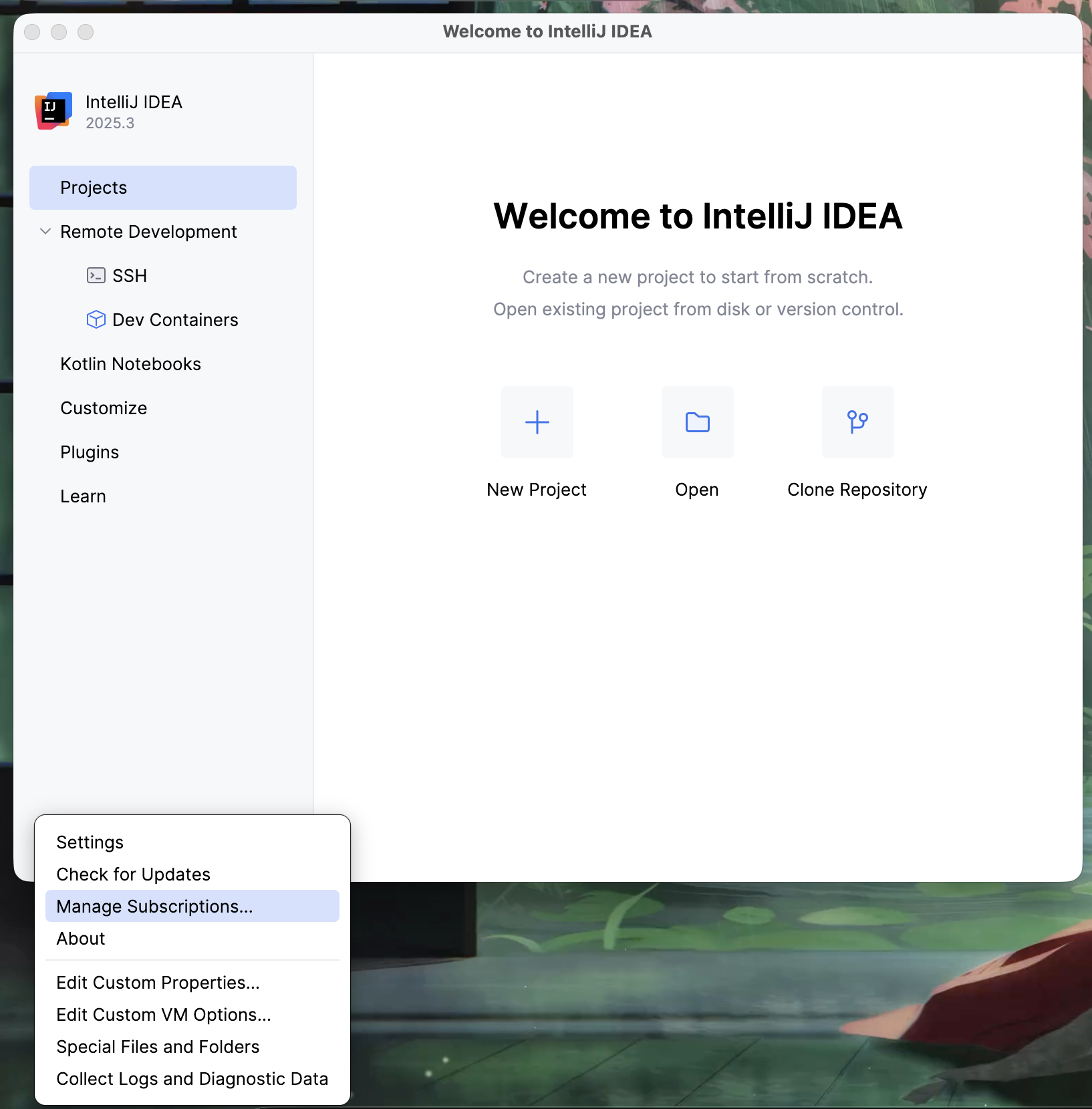Open Settings from the context menu
The height and width of the screenshot is (1109, 1092).
coord(90,842)
